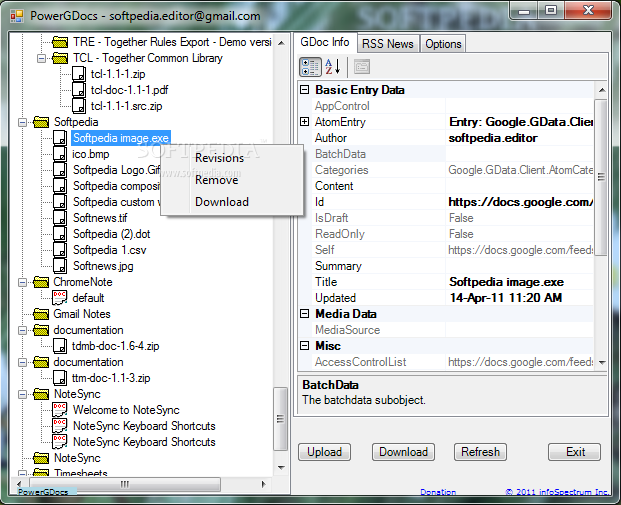Open the RSS News tab
Viewport: 621px width, 505px height.
click(x=388, y=44)
